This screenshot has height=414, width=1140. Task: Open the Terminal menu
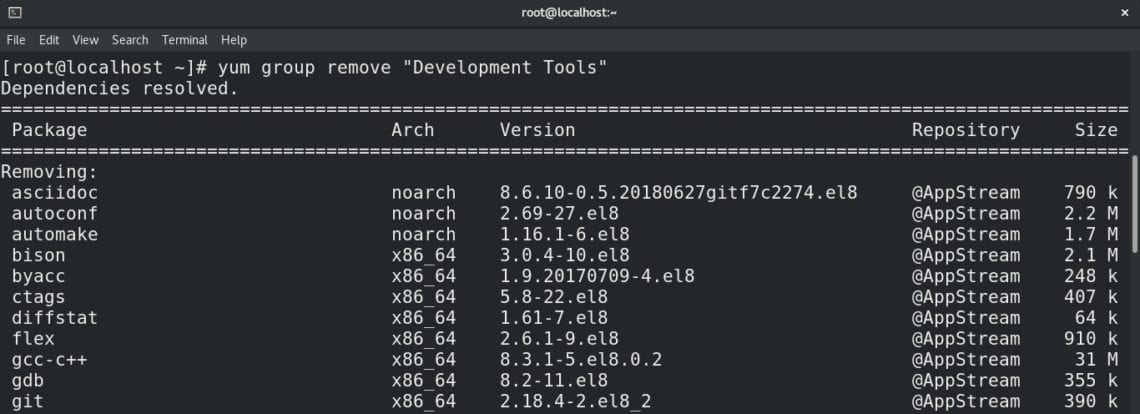coord(185,40)
